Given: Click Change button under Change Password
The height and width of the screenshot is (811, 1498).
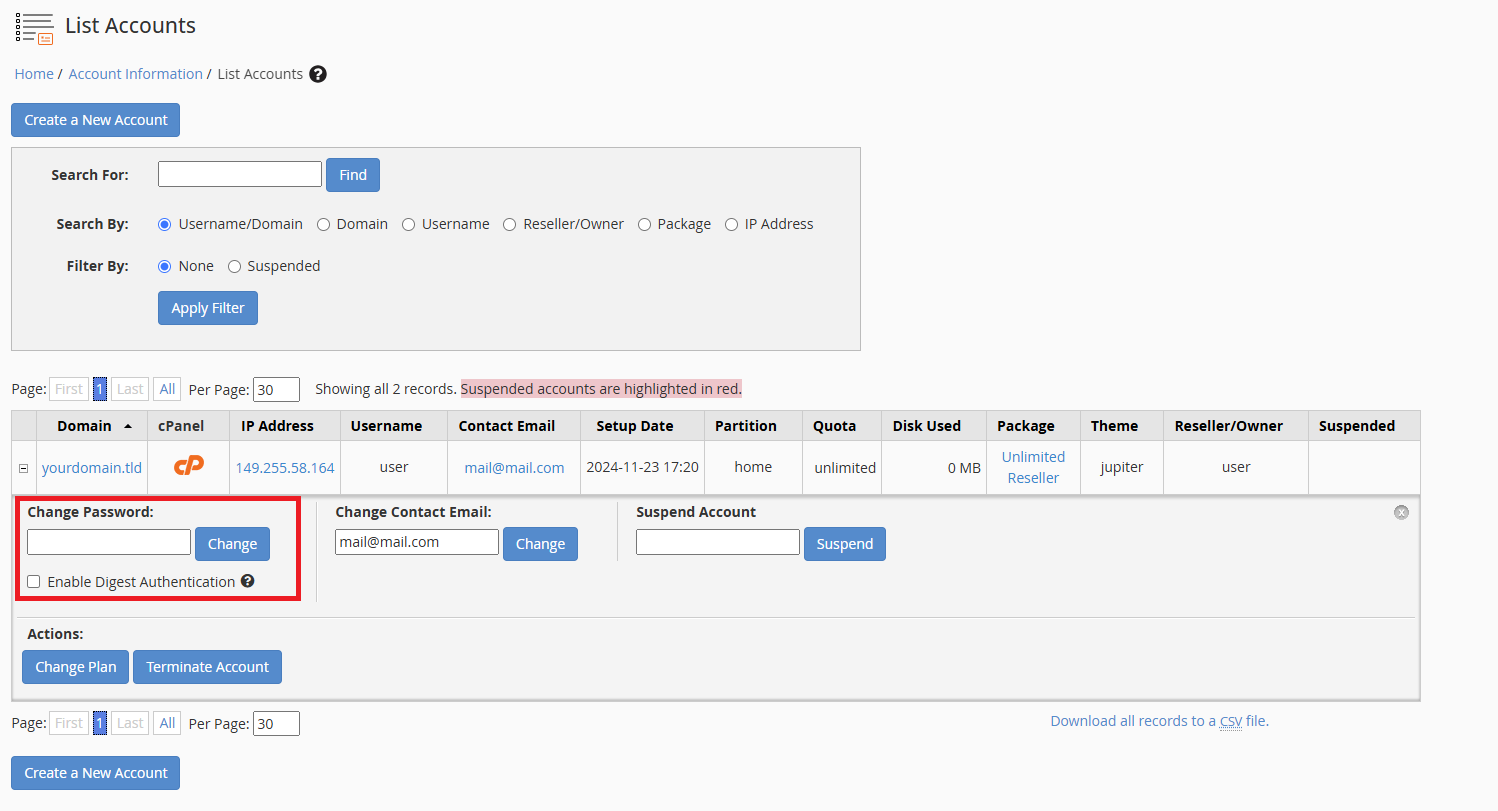Looking at the screenshot, I should (233, 544).
